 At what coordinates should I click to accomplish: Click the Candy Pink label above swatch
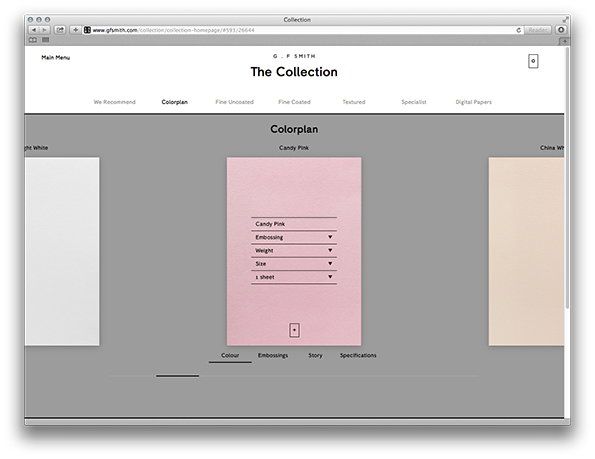tap(294, 148)
